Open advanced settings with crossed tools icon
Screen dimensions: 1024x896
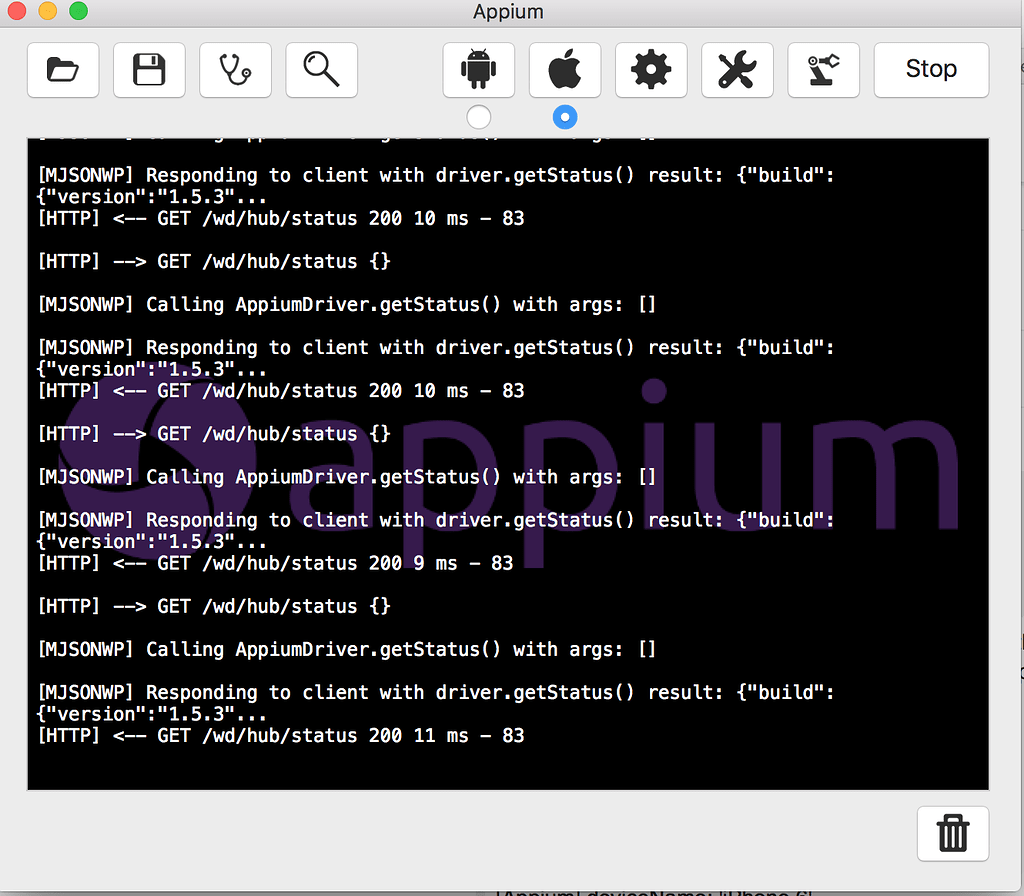pos(737,70)
